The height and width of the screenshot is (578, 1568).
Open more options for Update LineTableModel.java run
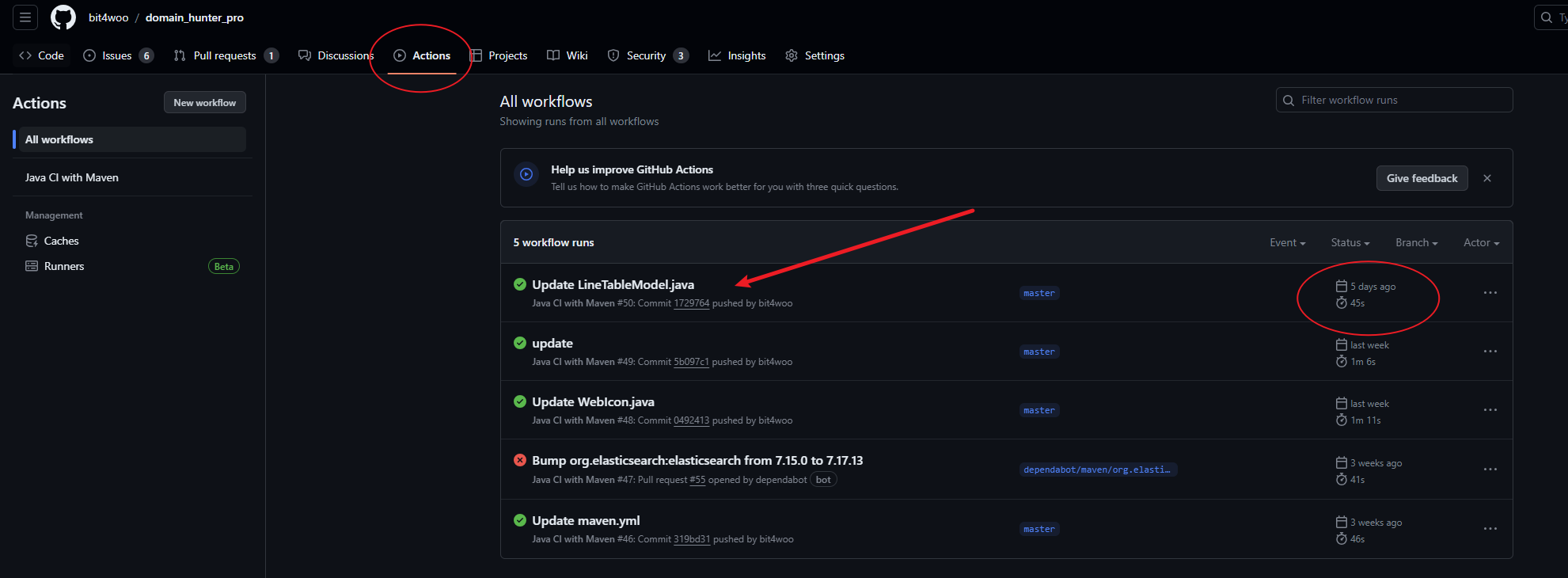click(1490, 293)
